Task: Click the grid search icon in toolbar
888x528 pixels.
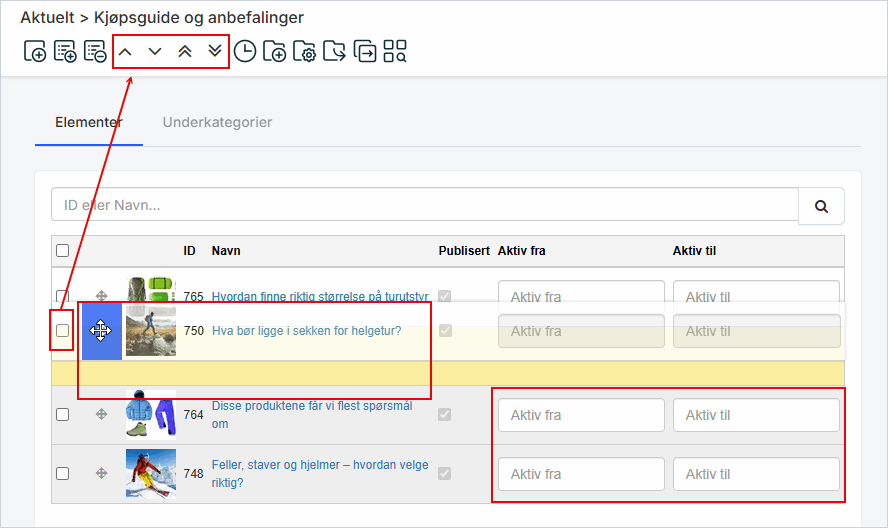Action: (395, 51)
